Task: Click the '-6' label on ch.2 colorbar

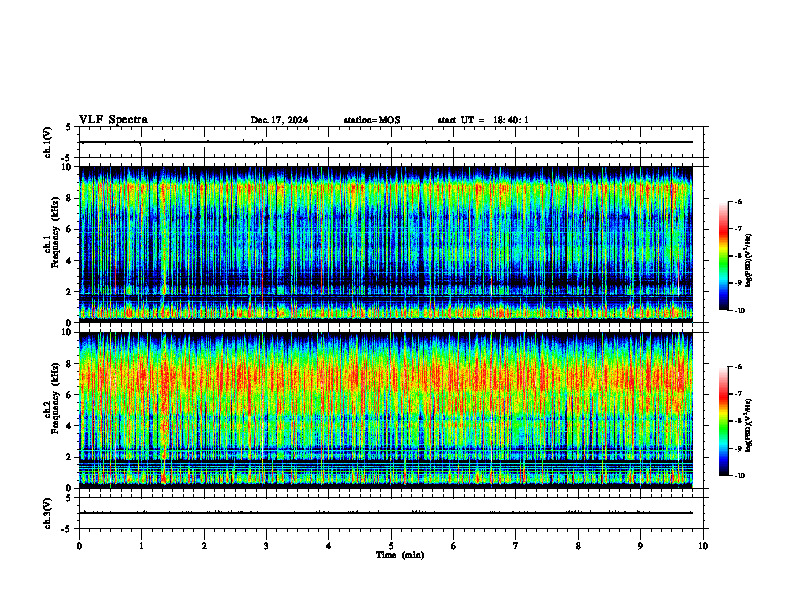Action: click(738, 367)
